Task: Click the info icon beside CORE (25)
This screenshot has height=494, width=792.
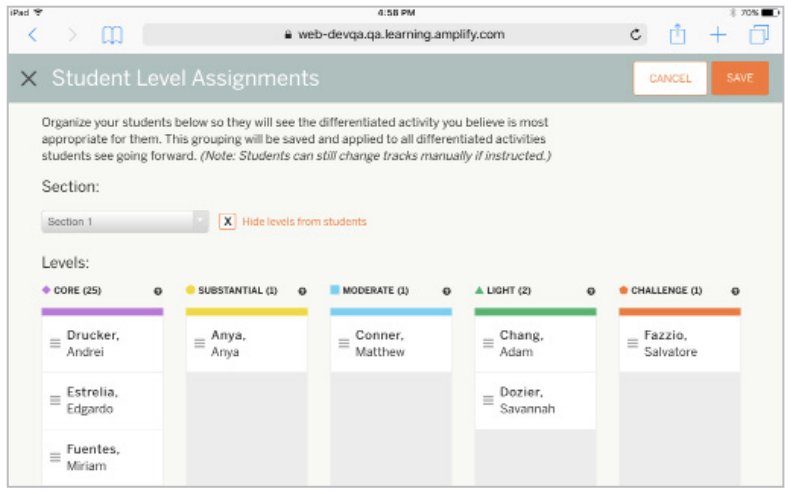Action: click(158, 291)
